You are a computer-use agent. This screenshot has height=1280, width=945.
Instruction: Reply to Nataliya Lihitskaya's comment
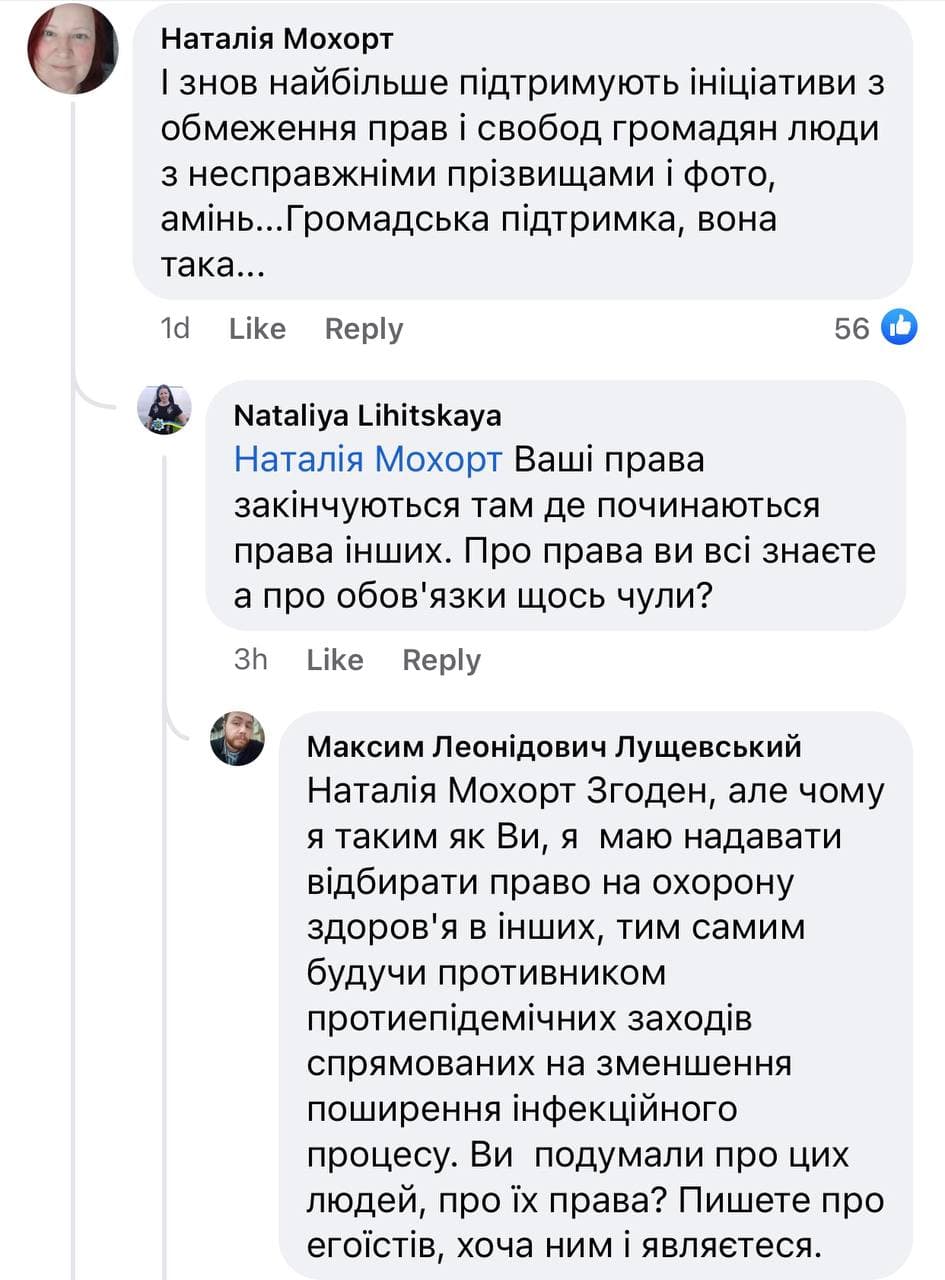[x=441, y=659]
